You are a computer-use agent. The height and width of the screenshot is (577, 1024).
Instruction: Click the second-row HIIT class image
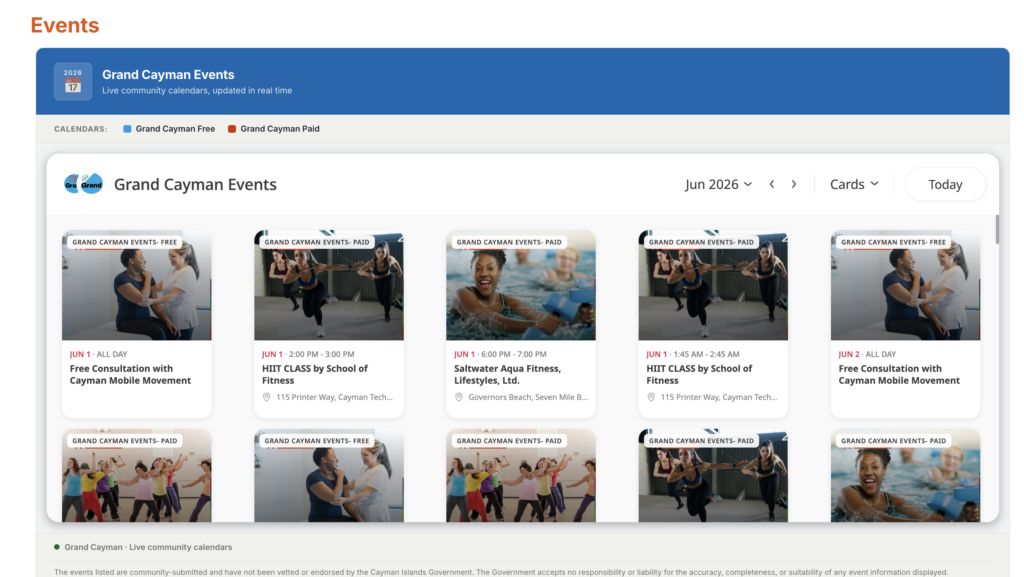(713, 476)
